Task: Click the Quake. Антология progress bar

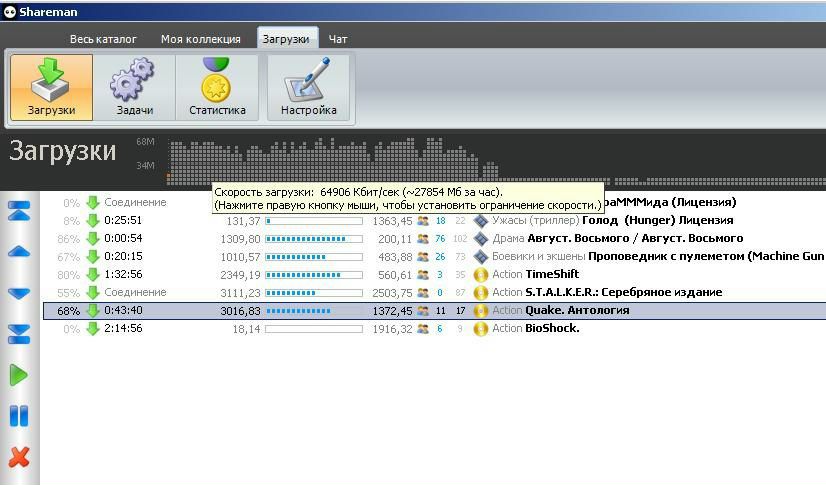Action: pyautogui.click(x=314, y=311)
